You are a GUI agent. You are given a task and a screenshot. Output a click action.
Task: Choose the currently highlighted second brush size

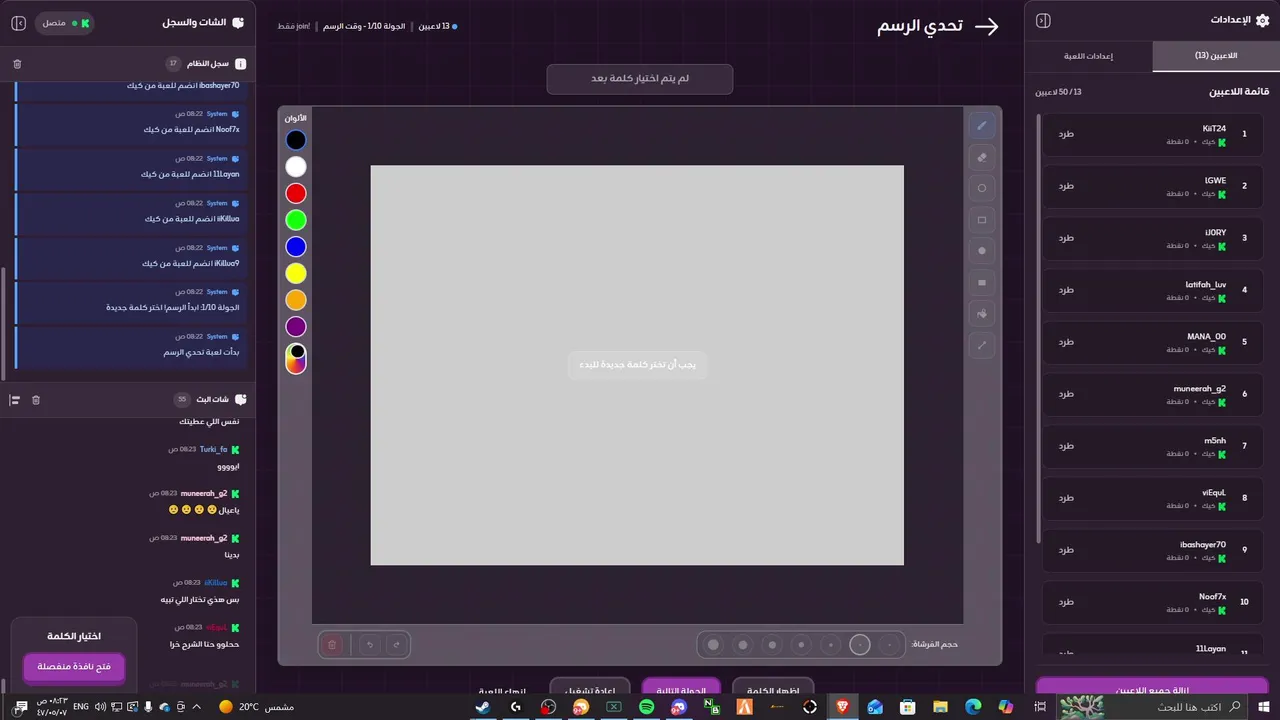tap(860, 645)
